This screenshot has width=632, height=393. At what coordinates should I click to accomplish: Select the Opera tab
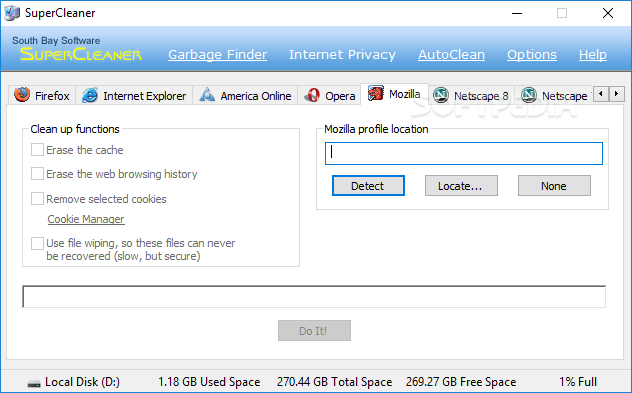(x=329, y=96)
